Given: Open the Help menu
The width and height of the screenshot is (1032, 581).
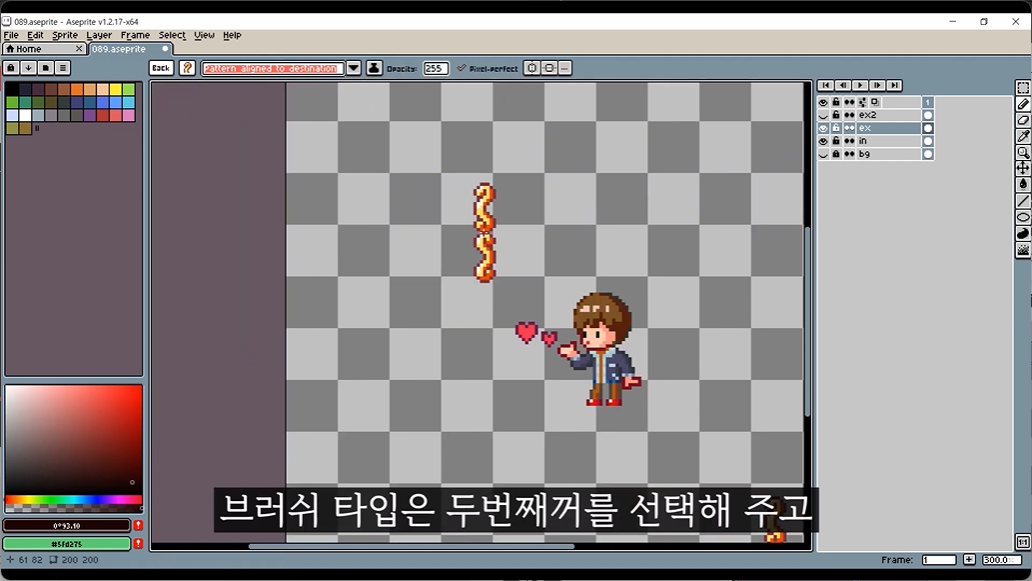Looking at the screenshot, I should click(232, 35).
